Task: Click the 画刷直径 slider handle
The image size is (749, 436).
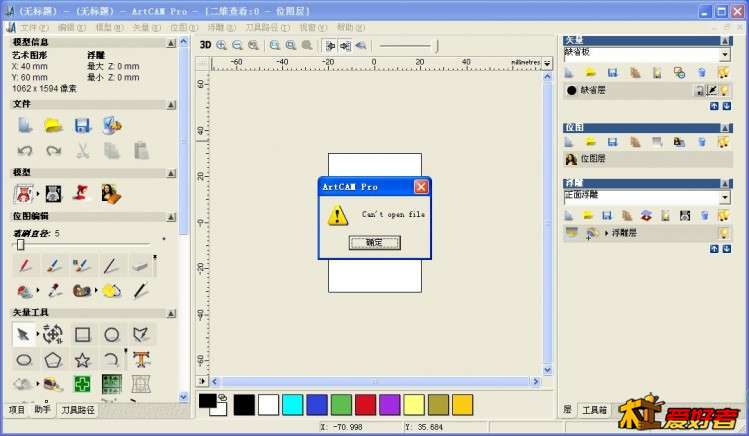Action: tap(21, 245)
